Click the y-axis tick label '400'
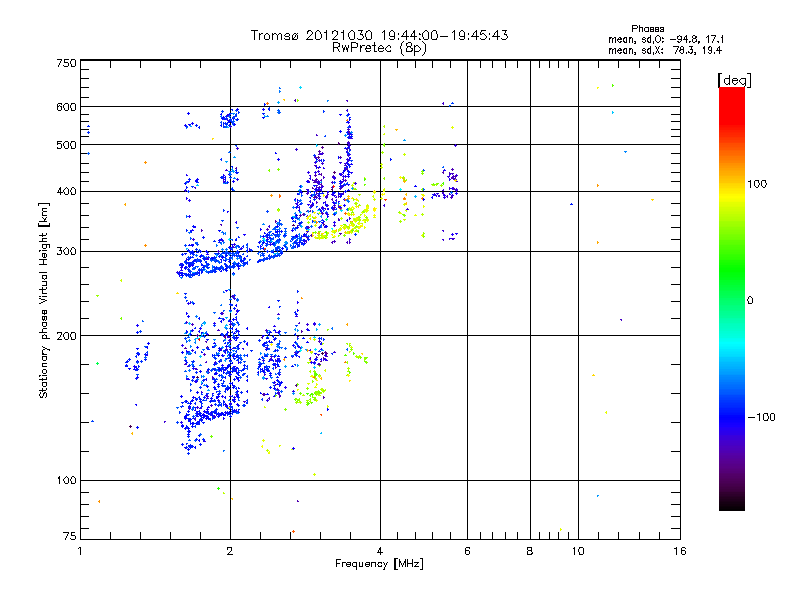800x600 pixels. click(66, 192)
